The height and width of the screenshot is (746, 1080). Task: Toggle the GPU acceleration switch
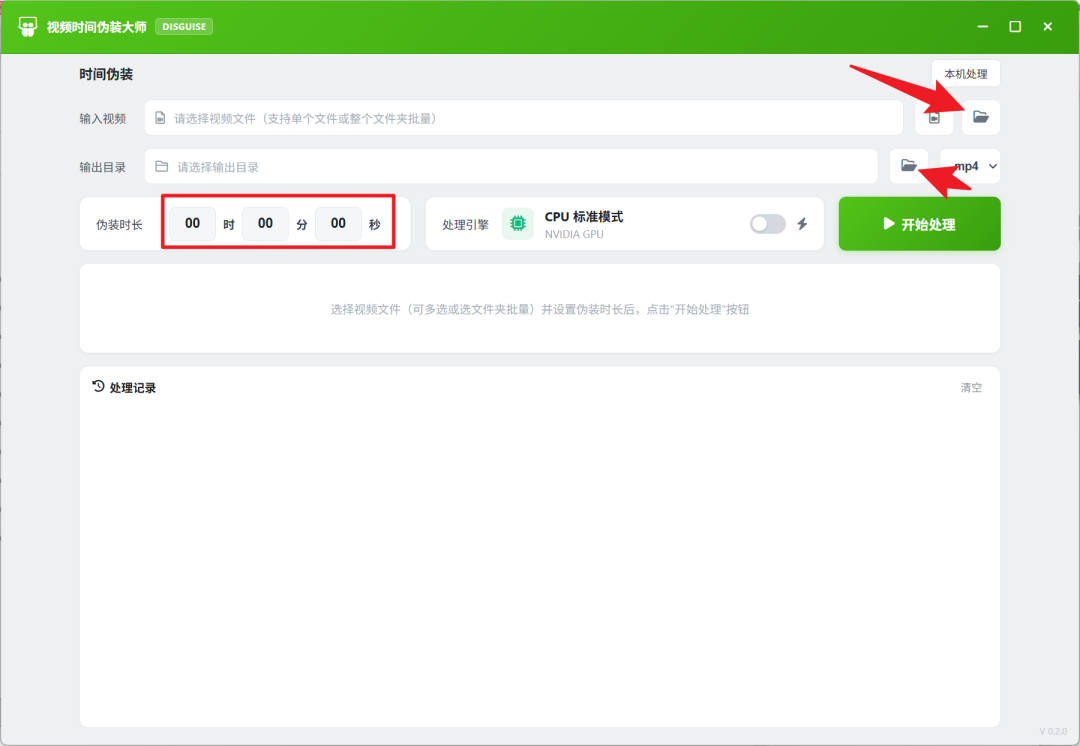(x=768, y=224)
